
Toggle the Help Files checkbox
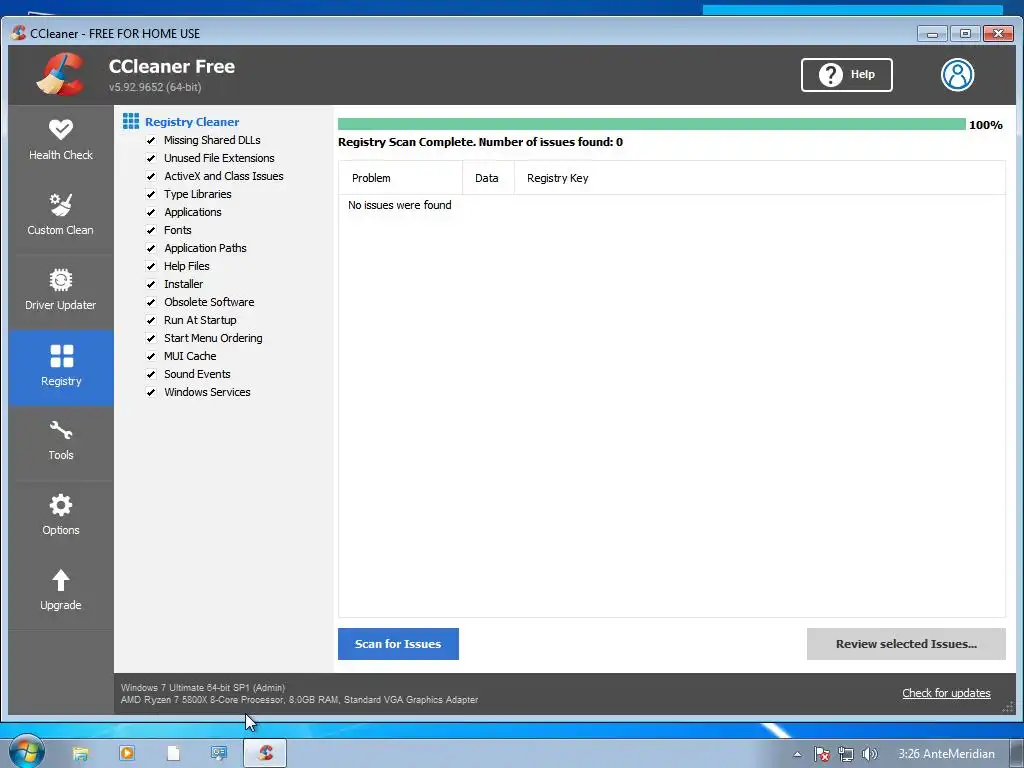pos(151,266)
